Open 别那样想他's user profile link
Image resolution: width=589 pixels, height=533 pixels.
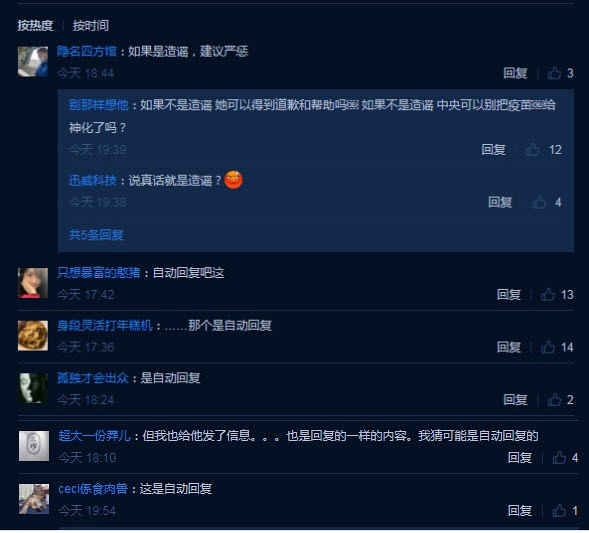99,105
